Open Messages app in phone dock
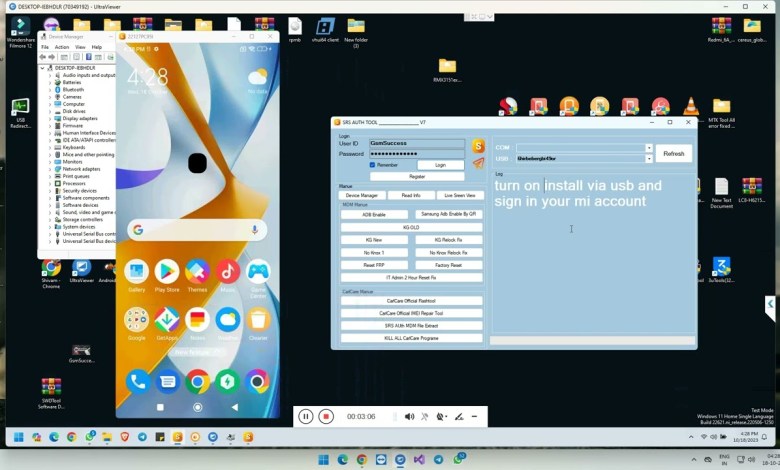The image size is (780, 470). [168, 381]
